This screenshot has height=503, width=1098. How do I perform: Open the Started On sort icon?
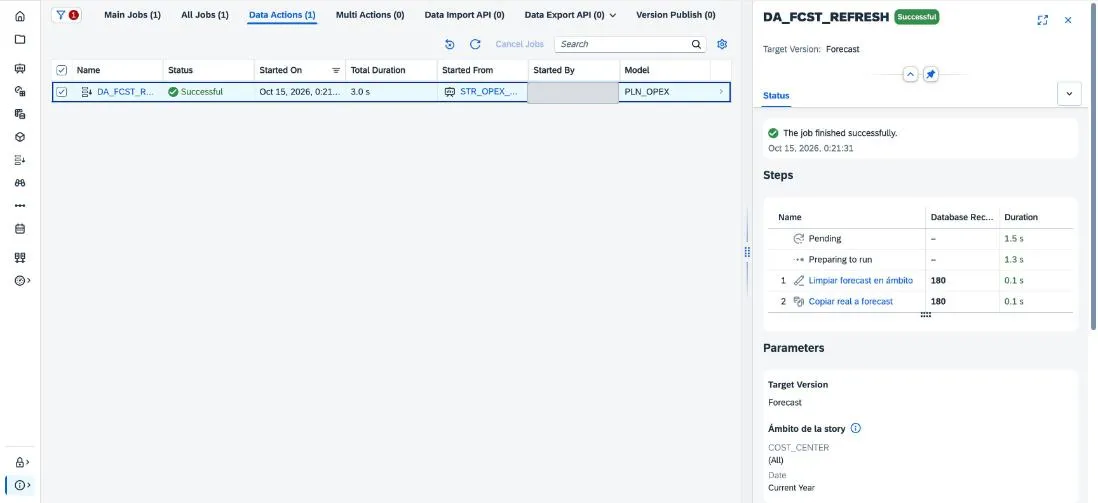click(336, 71)
